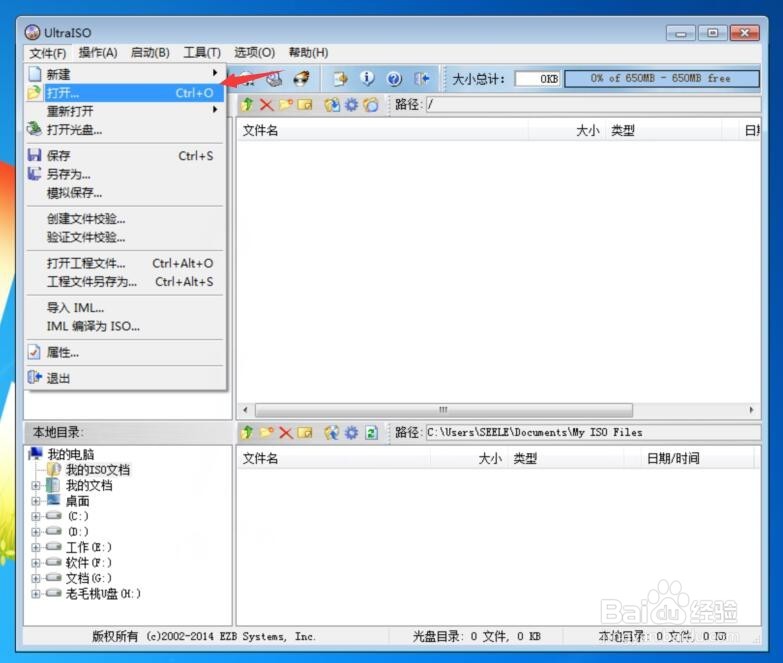Expand the 文档 (G:) drive node
The image size is (783, 663).
(x=35, y=578)
